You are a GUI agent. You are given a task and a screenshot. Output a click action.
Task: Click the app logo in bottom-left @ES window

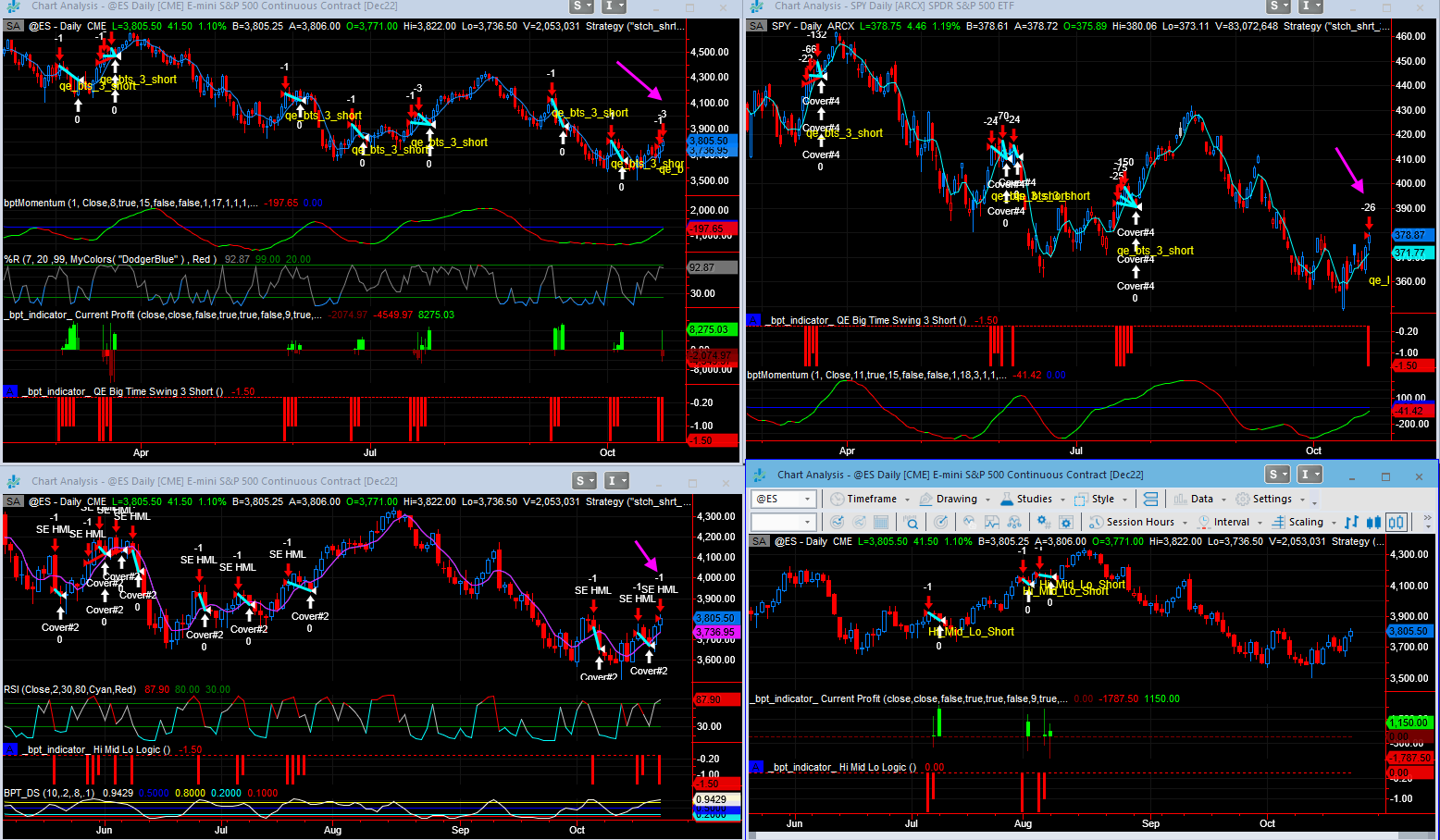coord(13,481)
